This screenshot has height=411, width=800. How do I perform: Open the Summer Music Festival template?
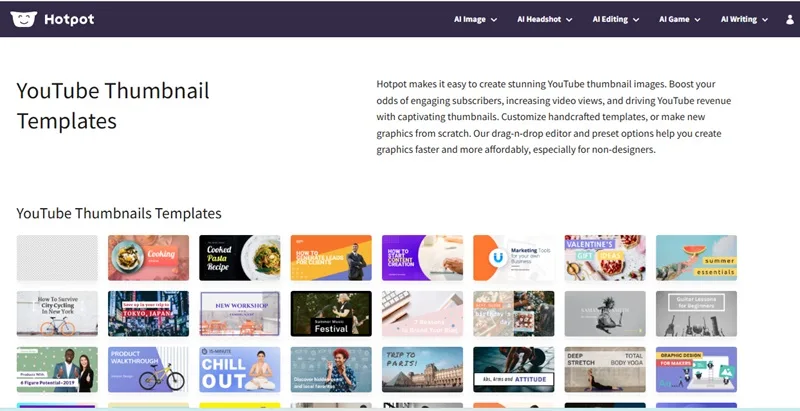(331, 314)
